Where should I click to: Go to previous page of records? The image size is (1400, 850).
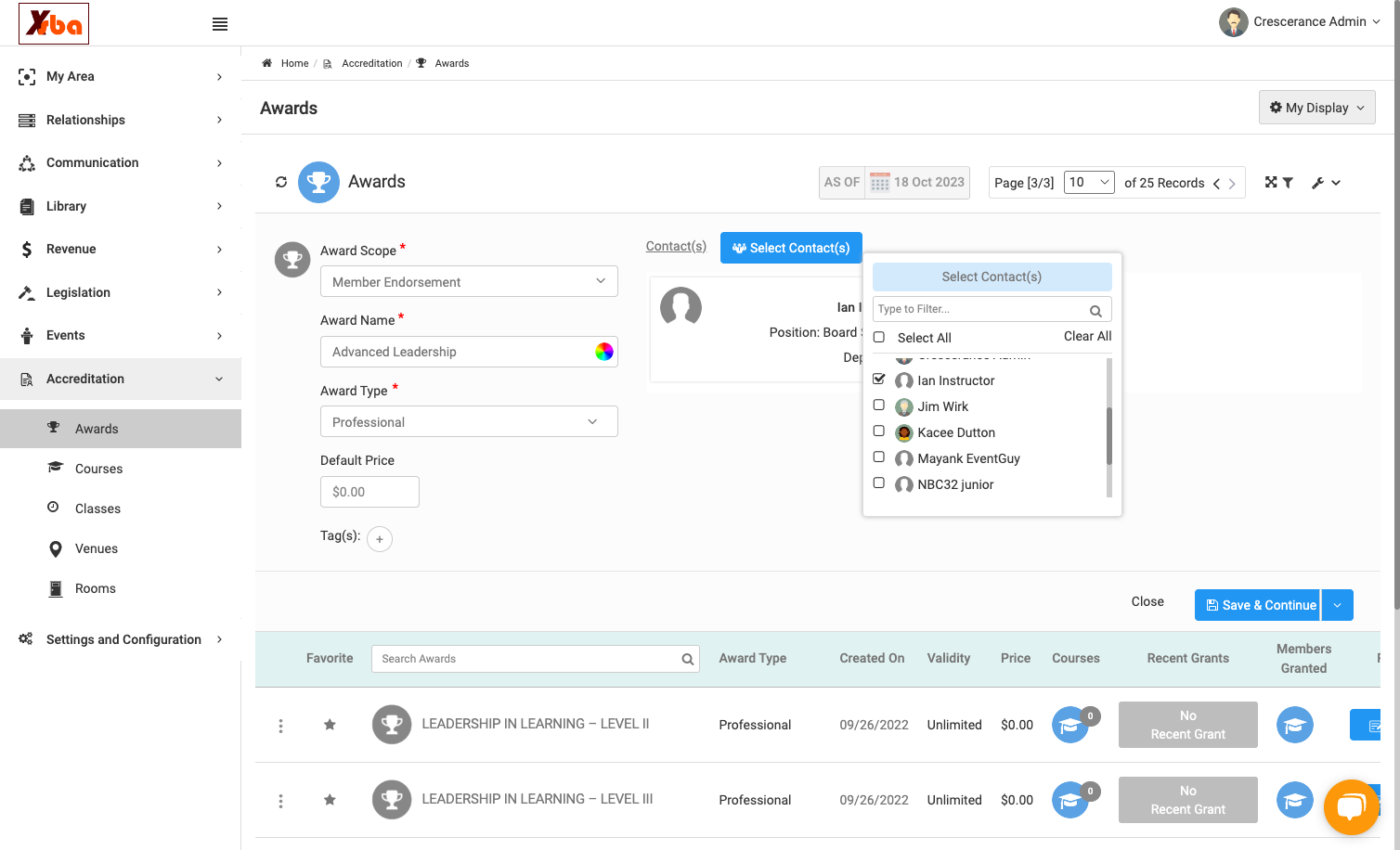click(1216, 184)
